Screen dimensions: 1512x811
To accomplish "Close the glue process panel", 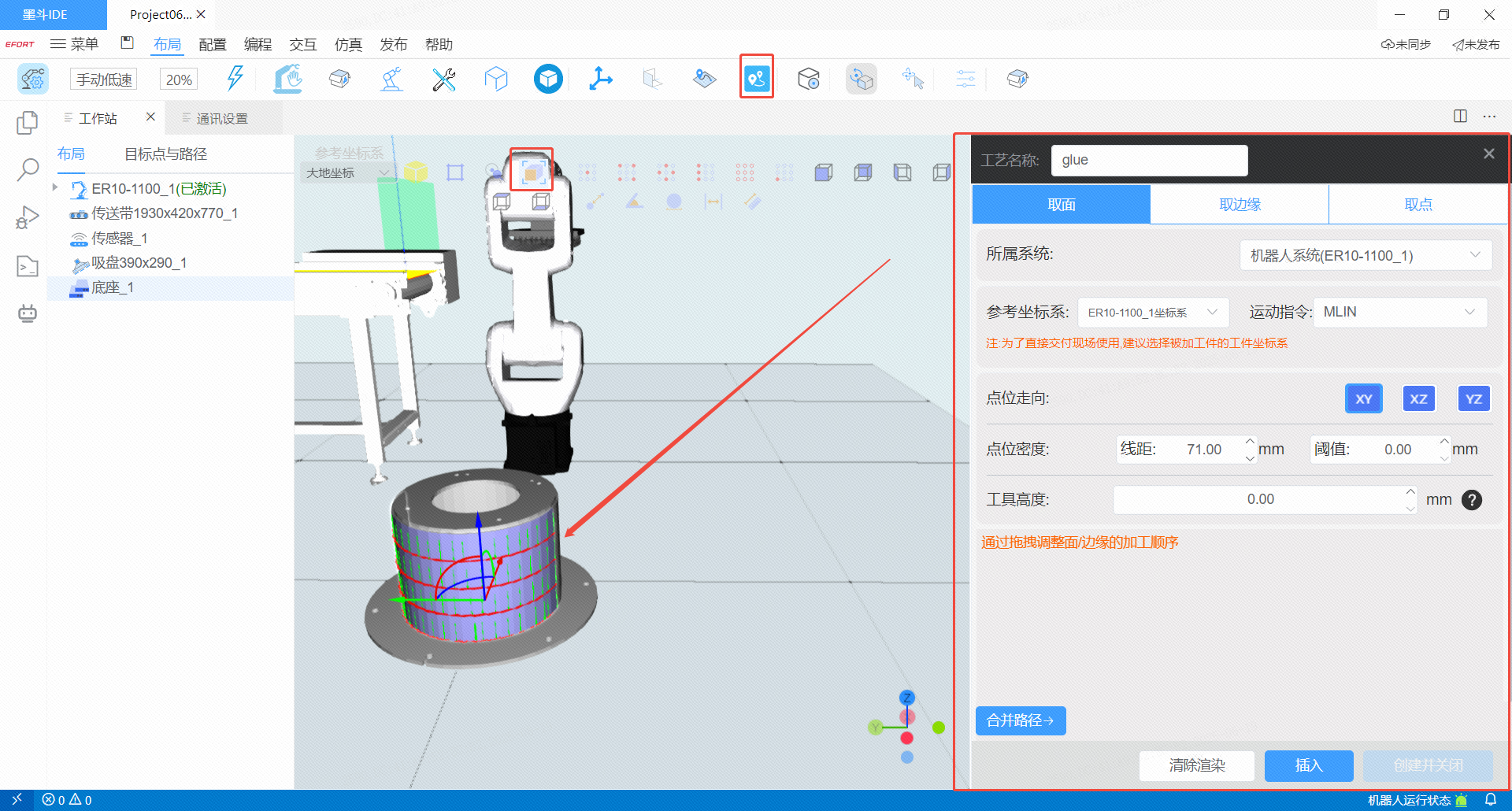I will [x=1488, y=154].
